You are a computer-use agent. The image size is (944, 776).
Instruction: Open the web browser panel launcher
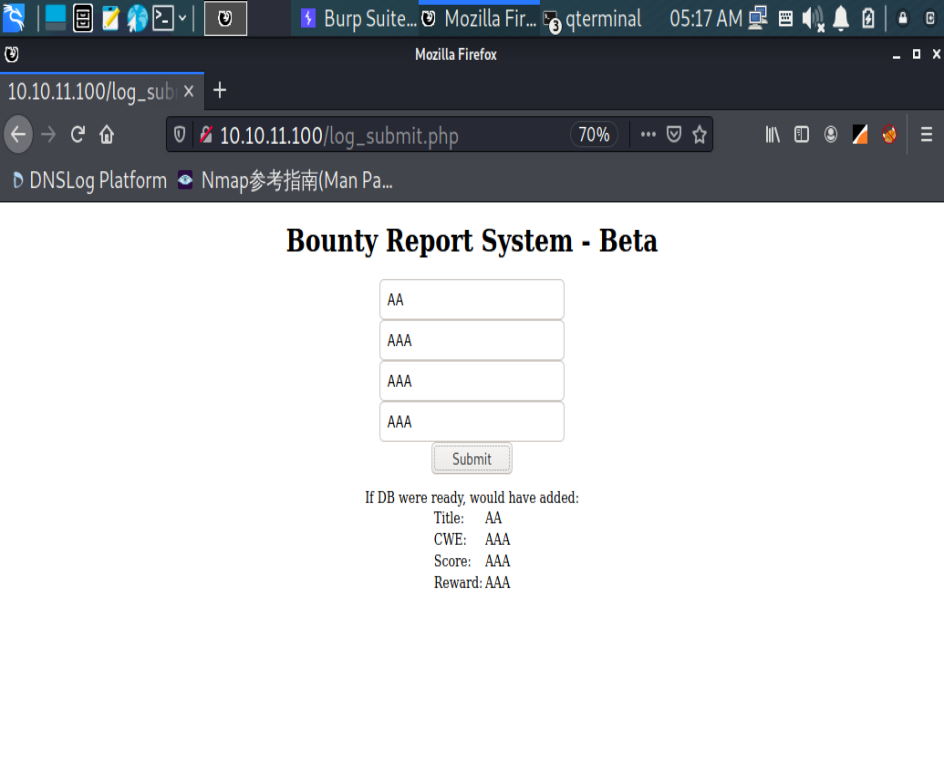coord(137,18)
